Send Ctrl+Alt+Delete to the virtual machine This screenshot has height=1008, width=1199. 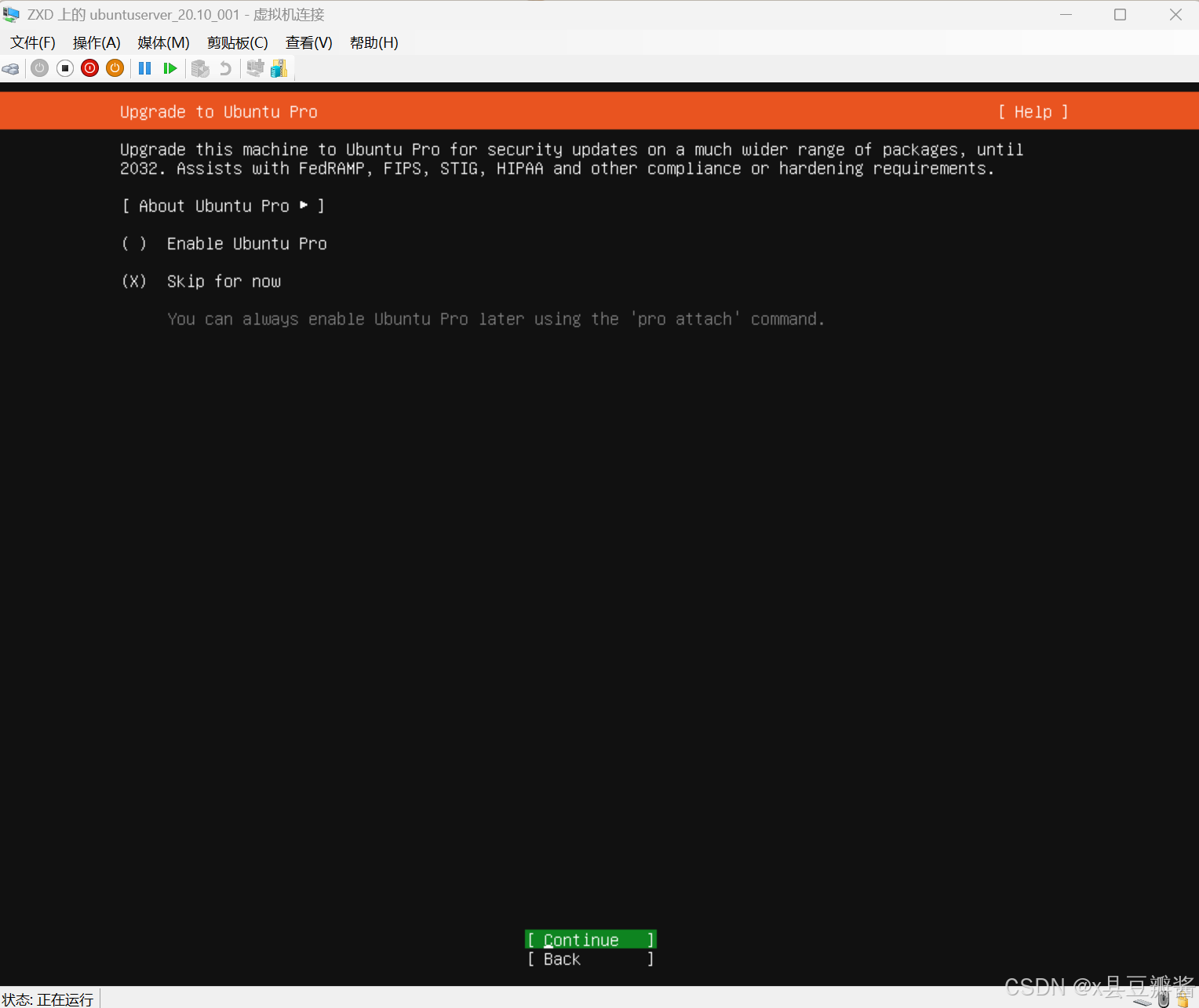11,68
